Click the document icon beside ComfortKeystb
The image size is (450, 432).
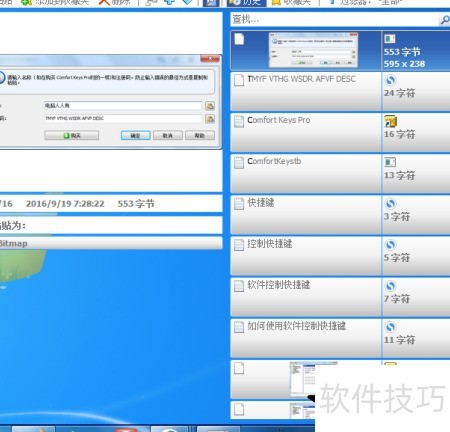pos(239,163)
